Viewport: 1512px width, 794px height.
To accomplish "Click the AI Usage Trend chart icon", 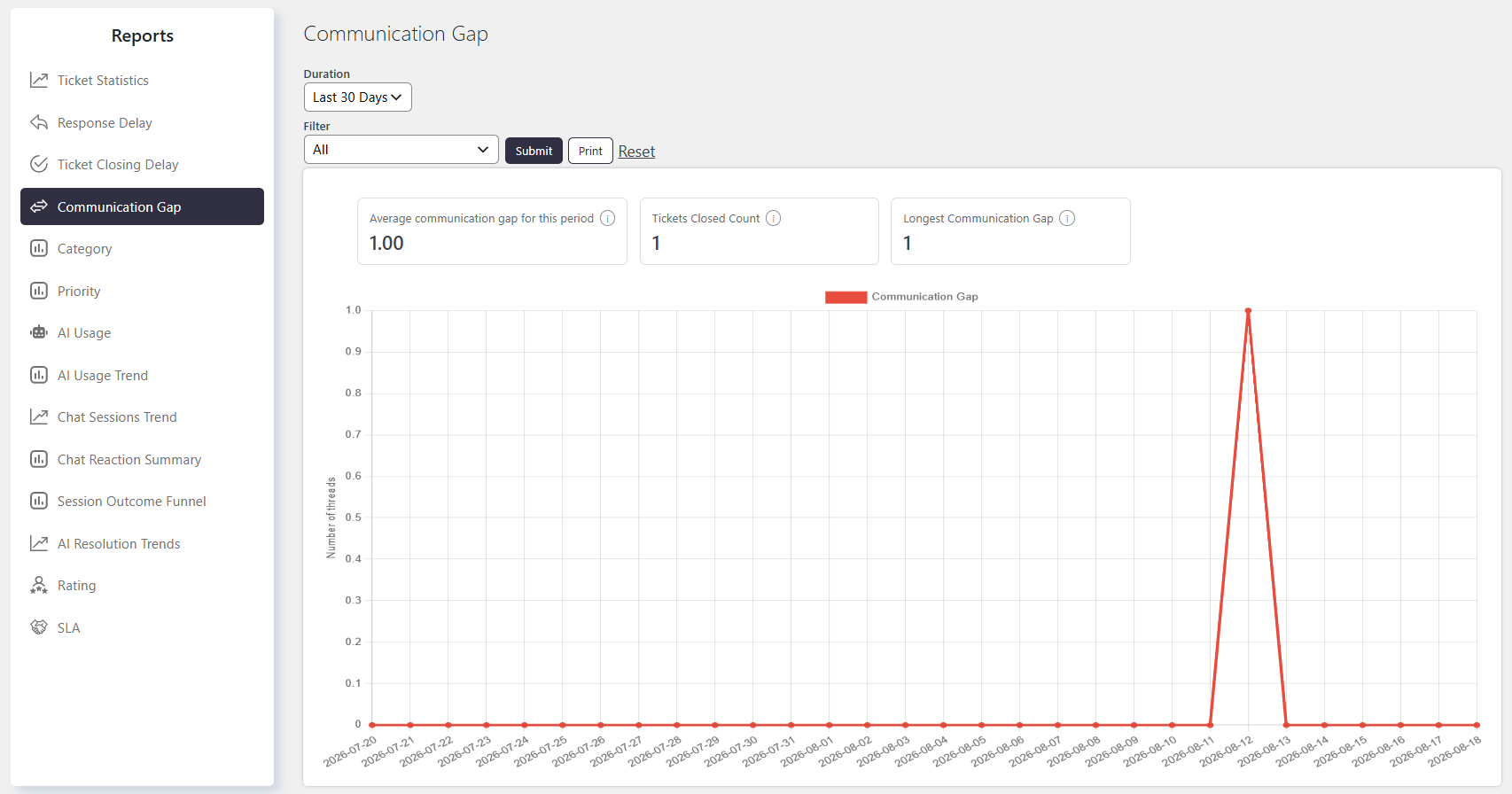I will (x=39, y=375).
